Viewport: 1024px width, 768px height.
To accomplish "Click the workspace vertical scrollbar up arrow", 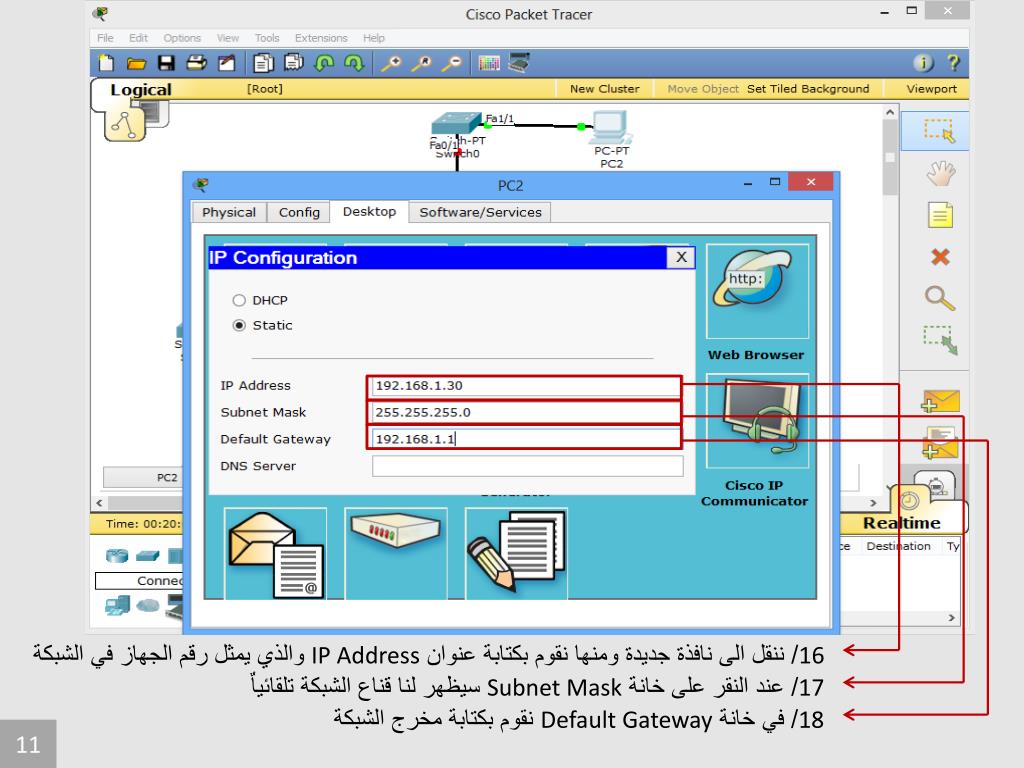I will (889, 112).
